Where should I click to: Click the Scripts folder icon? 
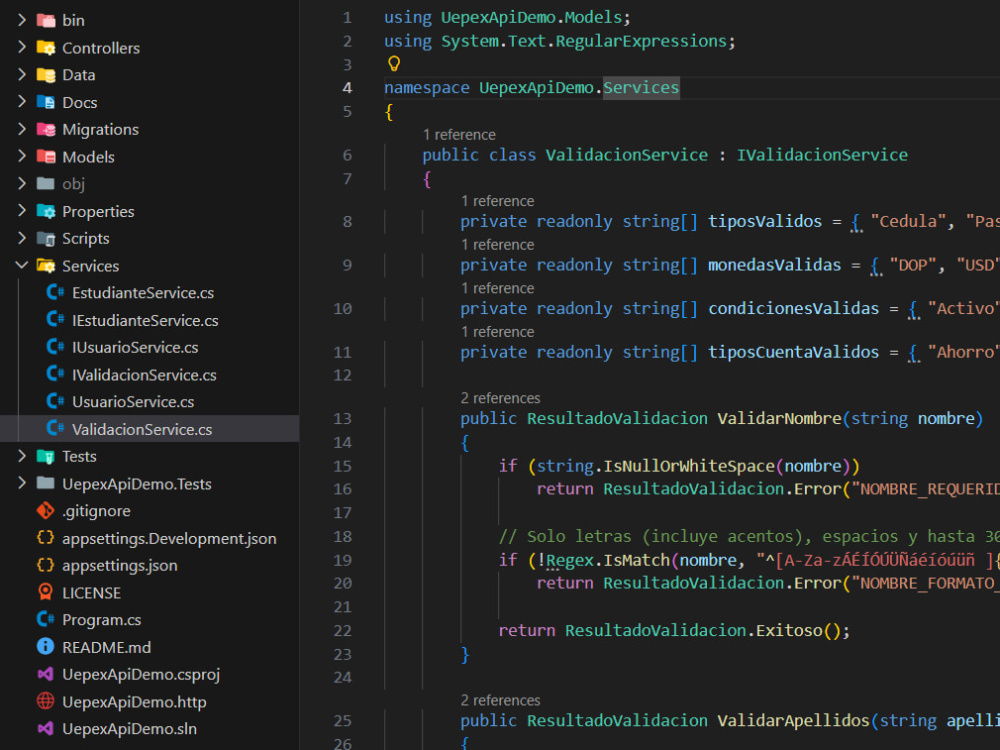(x=46, y=239)
